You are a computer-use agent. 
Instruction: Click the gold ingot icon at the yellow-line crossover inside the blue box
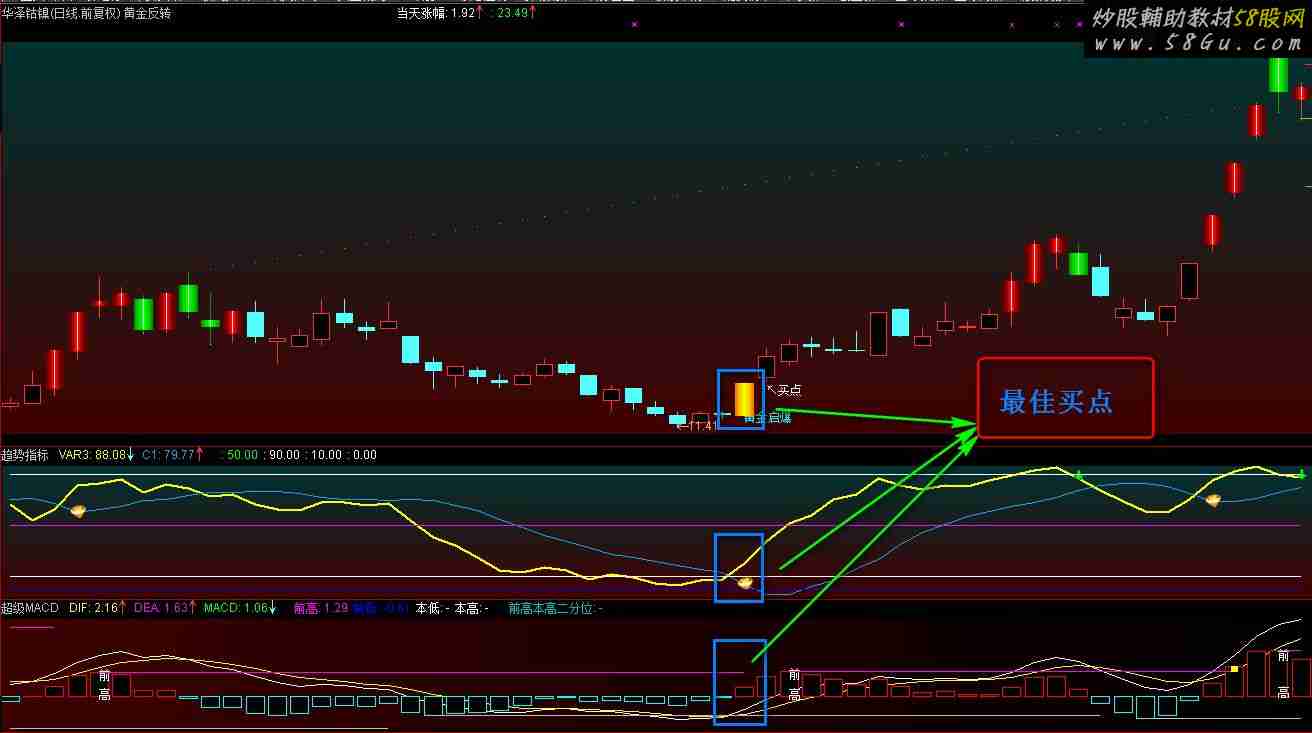click(745, 582)
